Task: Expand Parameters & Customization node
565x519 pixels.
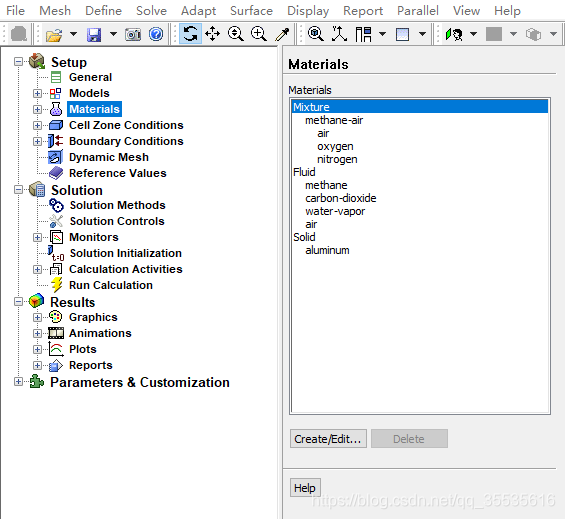Action: 18,381
